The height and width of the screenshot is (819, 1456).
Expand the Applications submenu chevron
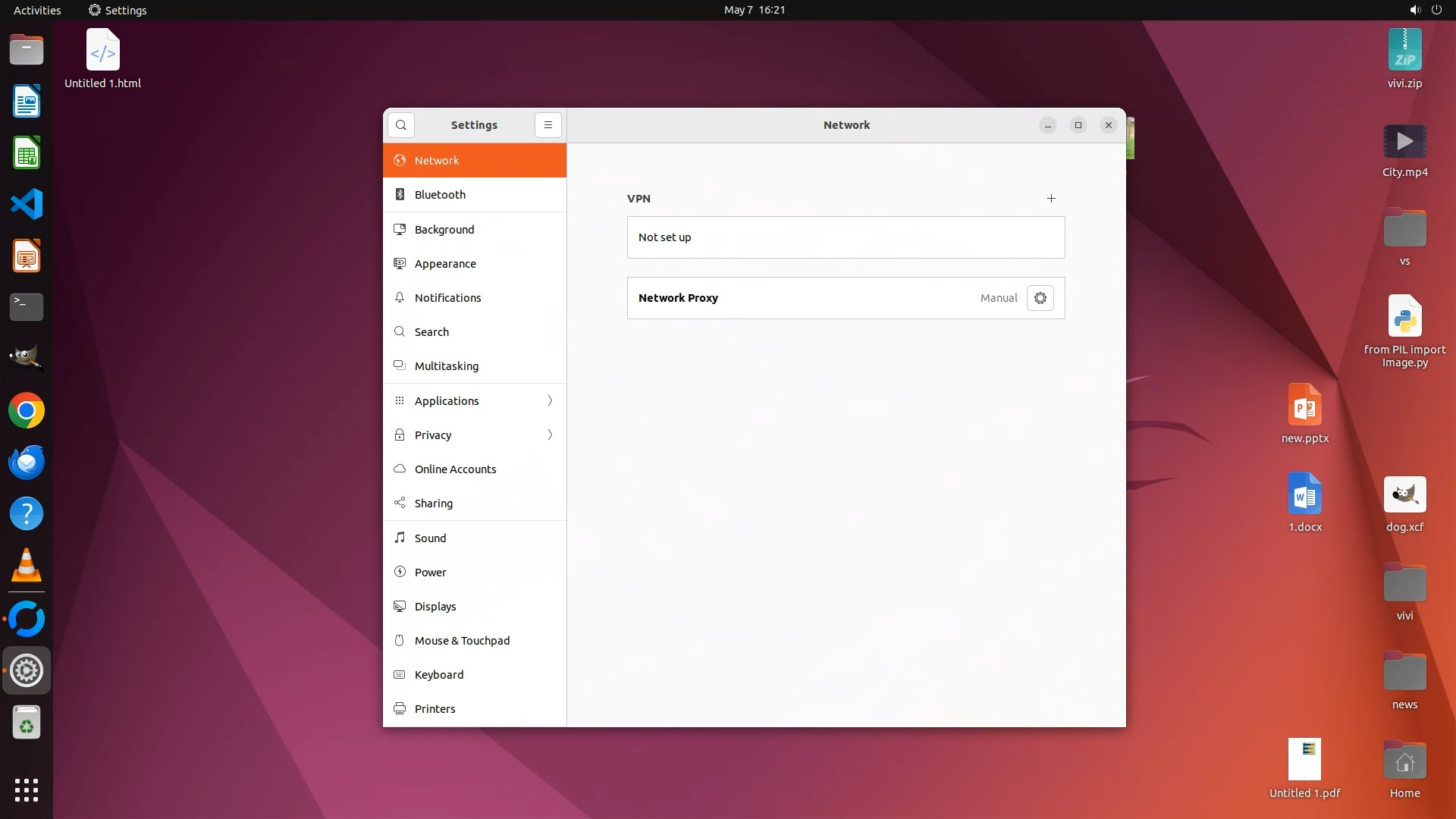coord(550,401)
